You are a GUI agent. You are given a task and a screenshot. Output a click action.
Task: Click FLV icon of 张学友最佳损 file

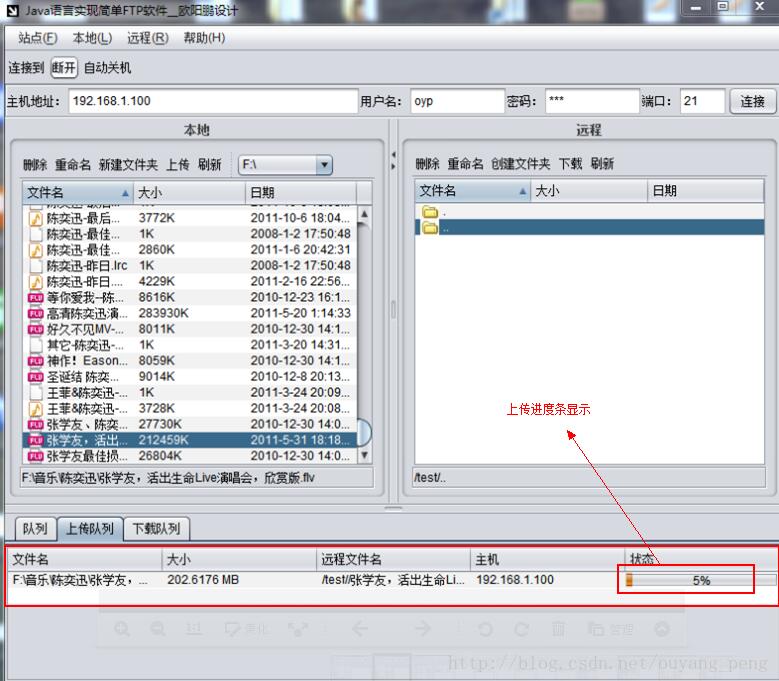click(x=35, y=456)
